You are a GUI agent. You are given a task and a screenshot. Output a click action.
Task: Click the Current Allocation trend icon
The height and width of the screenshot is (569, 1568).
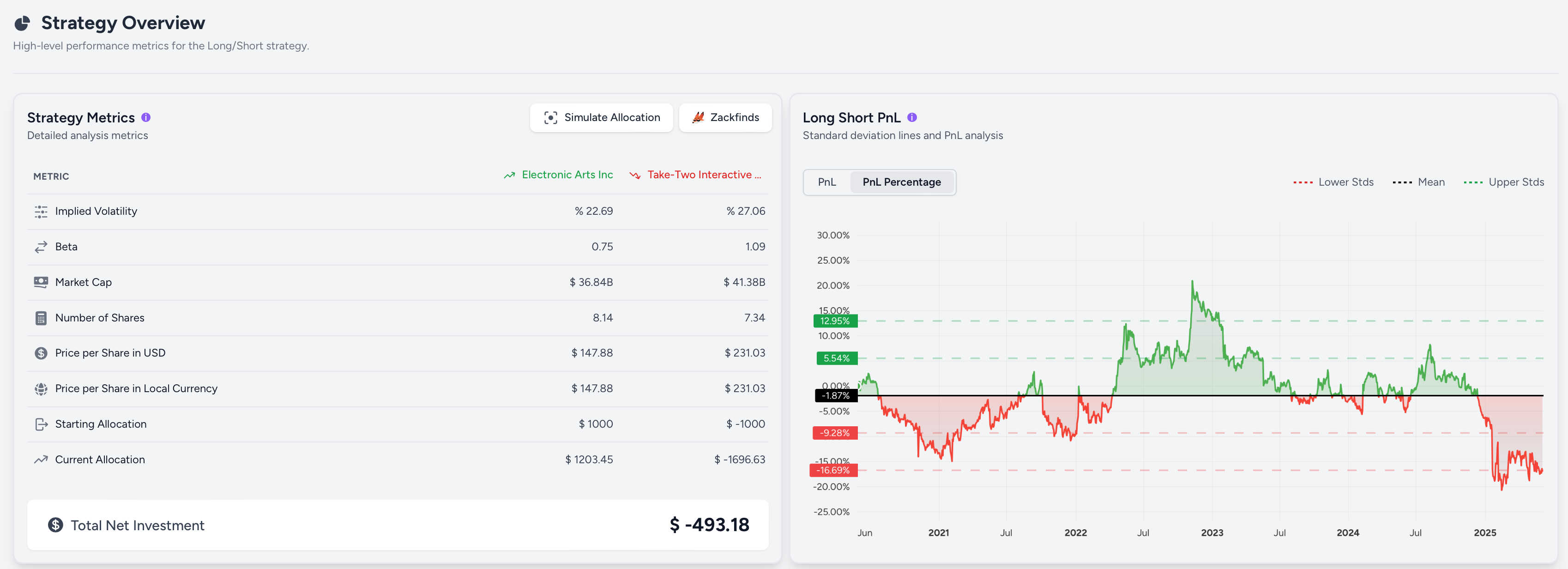[x=41, y=460]
